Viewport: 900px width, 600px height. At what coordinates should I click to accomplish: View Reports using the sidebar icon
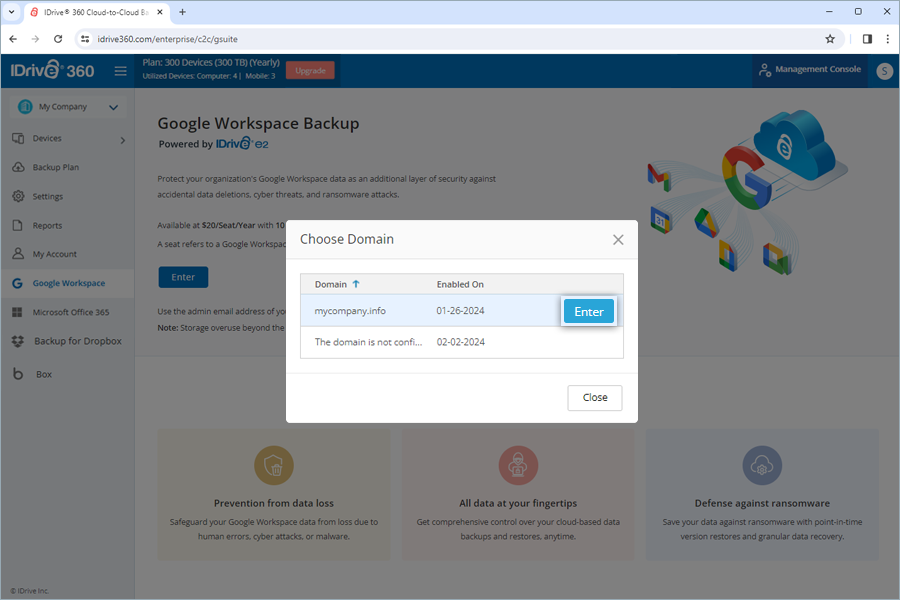[47, 225]
